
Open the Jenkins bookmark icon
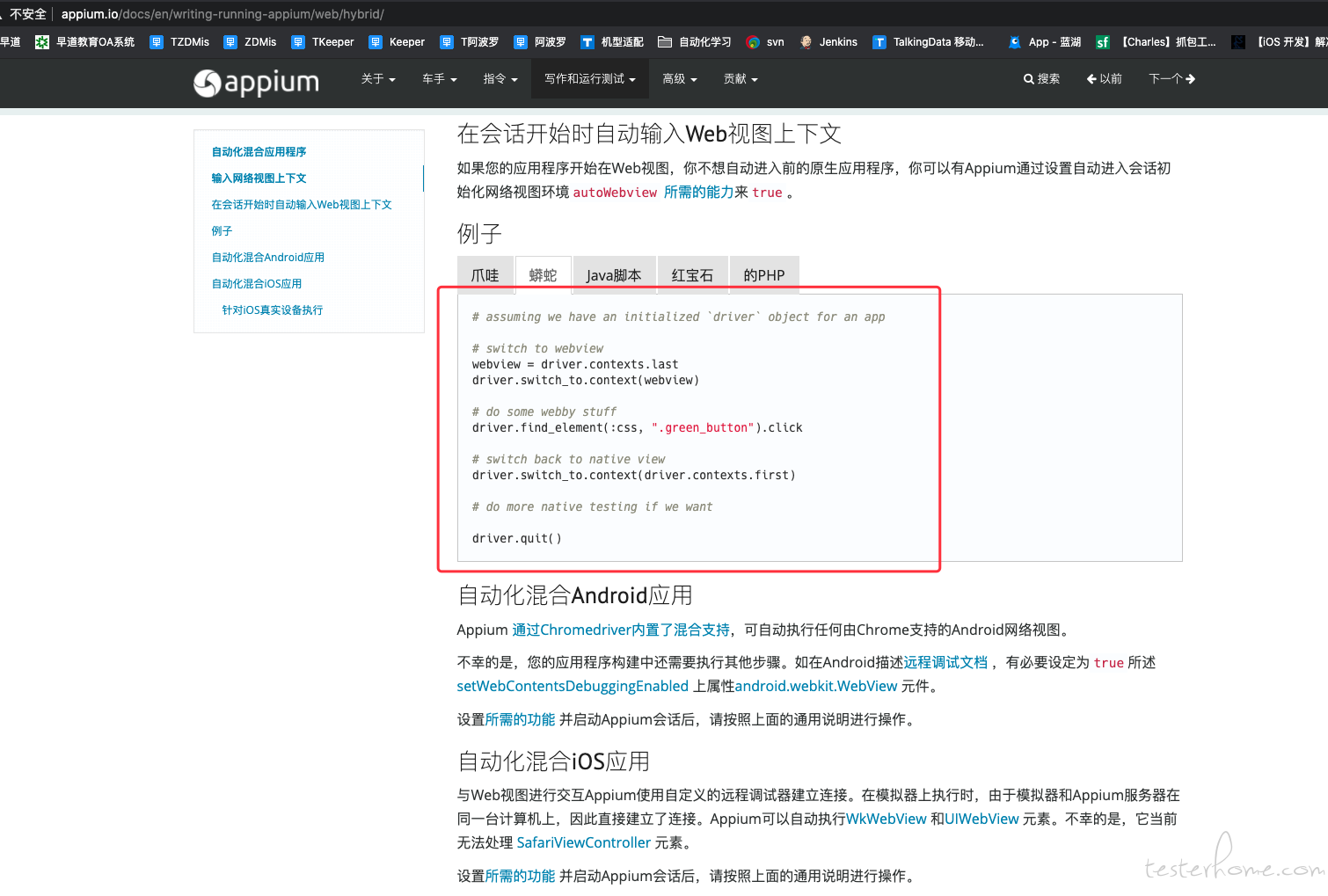(806, 42)
